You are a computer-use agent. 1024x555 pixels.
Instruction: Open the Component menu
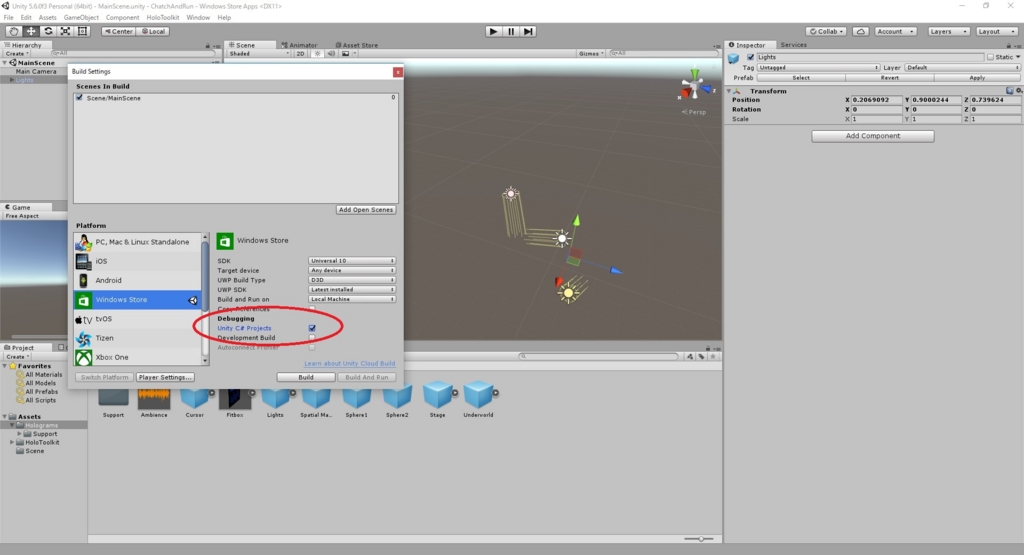[x=122, y=18]
